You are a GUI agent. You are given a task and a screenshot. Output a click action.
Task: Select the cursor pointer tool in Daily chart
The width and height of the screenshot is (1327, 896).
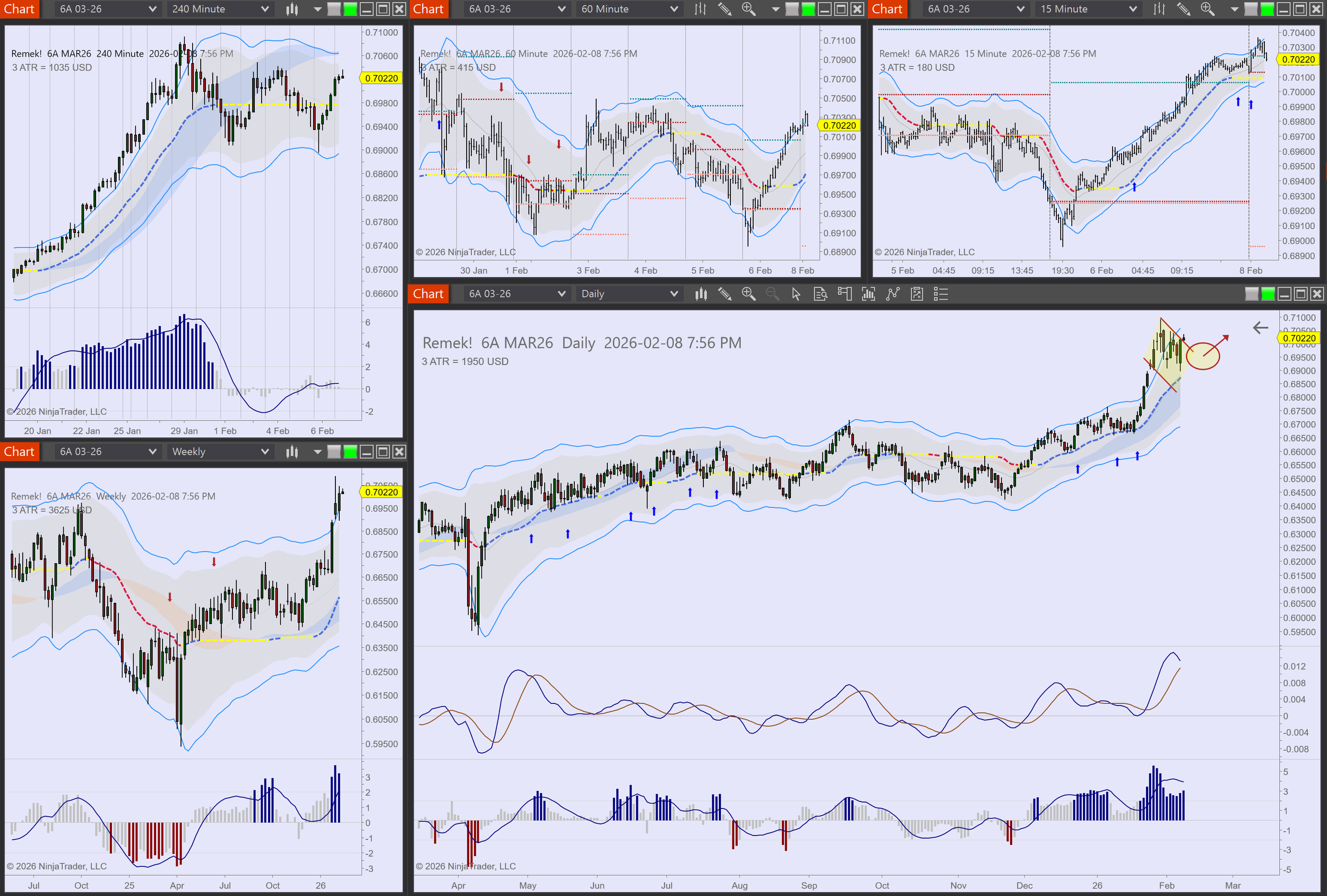click(796, 294)
